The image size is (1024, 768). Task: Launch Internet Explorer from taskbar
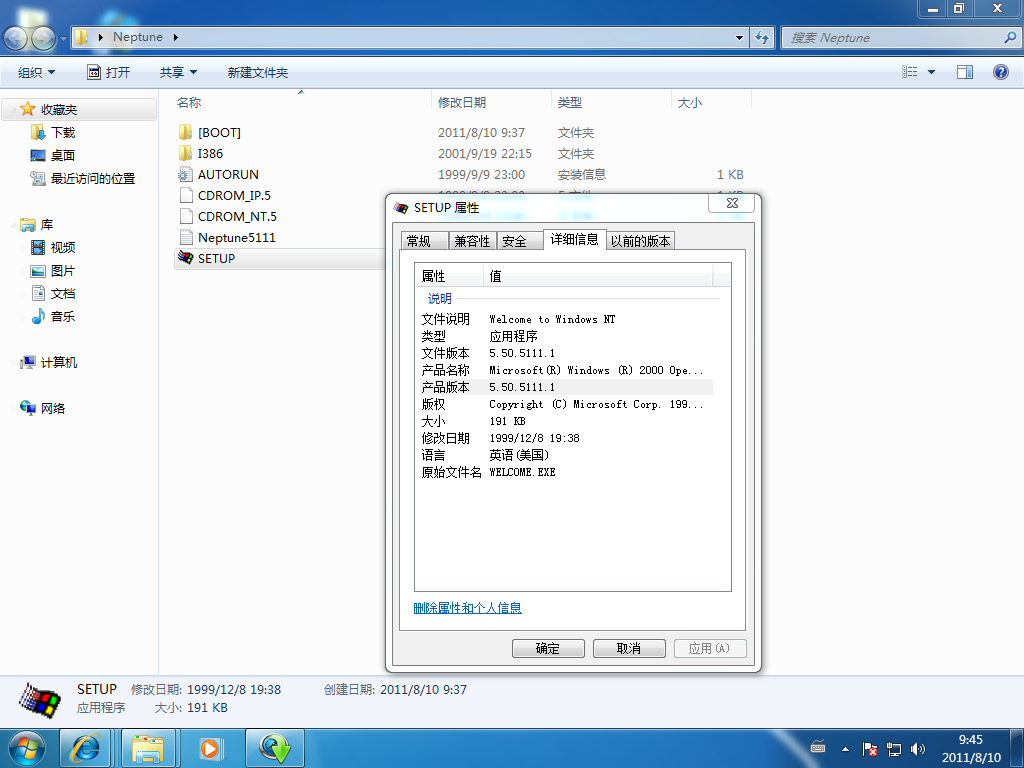[85, 748]
